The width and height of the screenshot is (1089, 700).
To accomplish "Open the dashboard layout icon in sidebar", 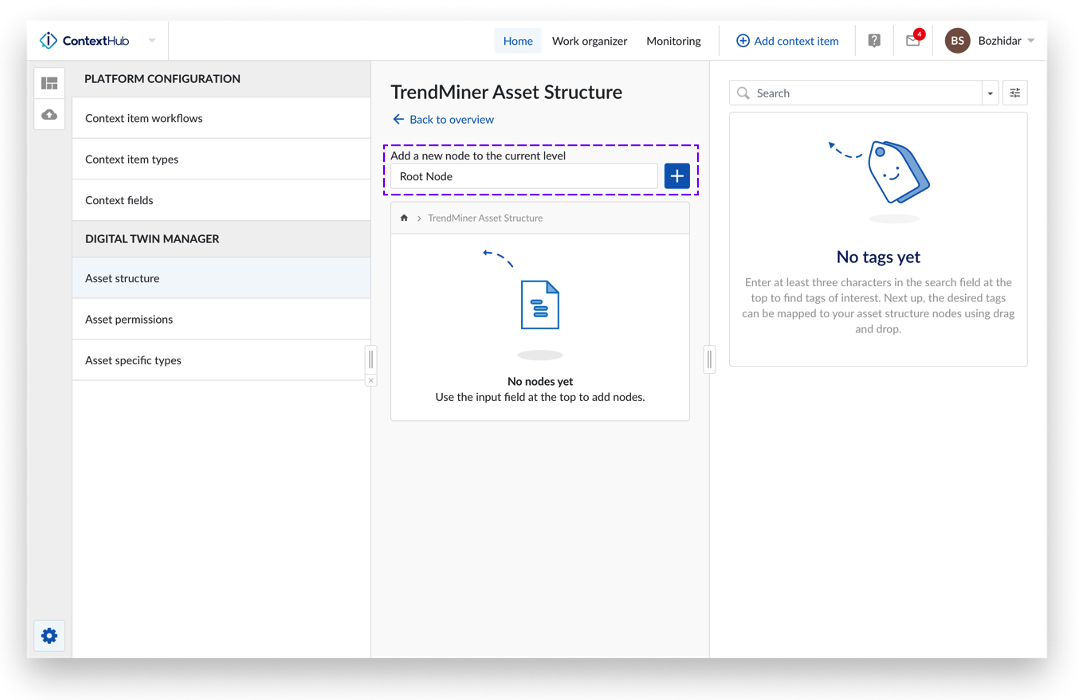I will click(x=49, y=83).
